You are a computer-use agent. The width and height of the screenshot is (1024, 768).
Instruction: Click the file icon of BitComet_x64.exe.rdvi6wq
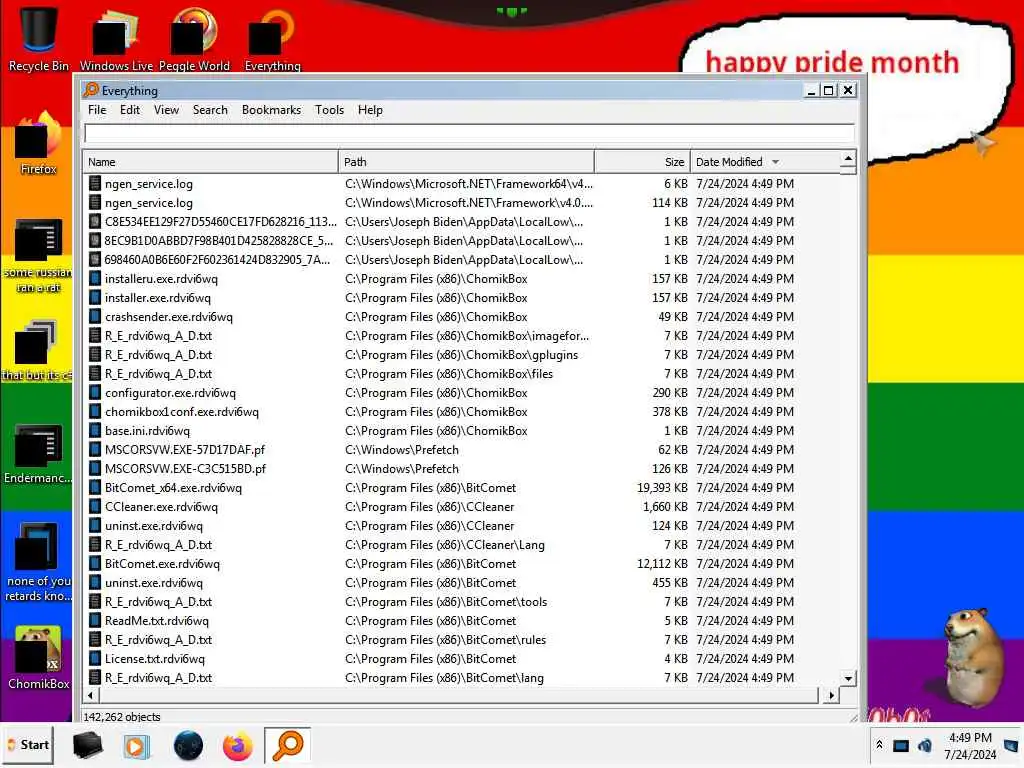[x=95, y=488]
